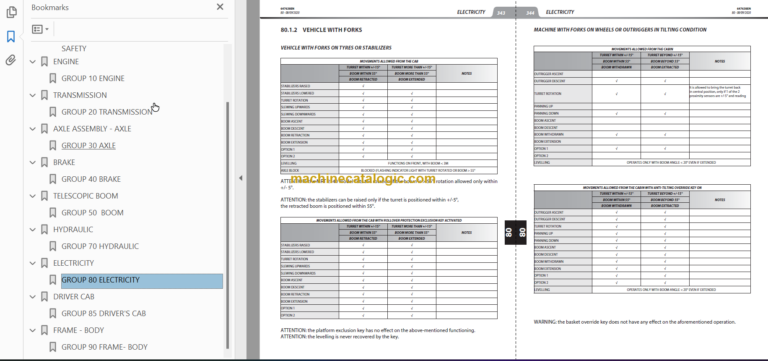Collapse the navigation pane with the arrow
Viewport: 768px width, 361px height.
point(240,178)
